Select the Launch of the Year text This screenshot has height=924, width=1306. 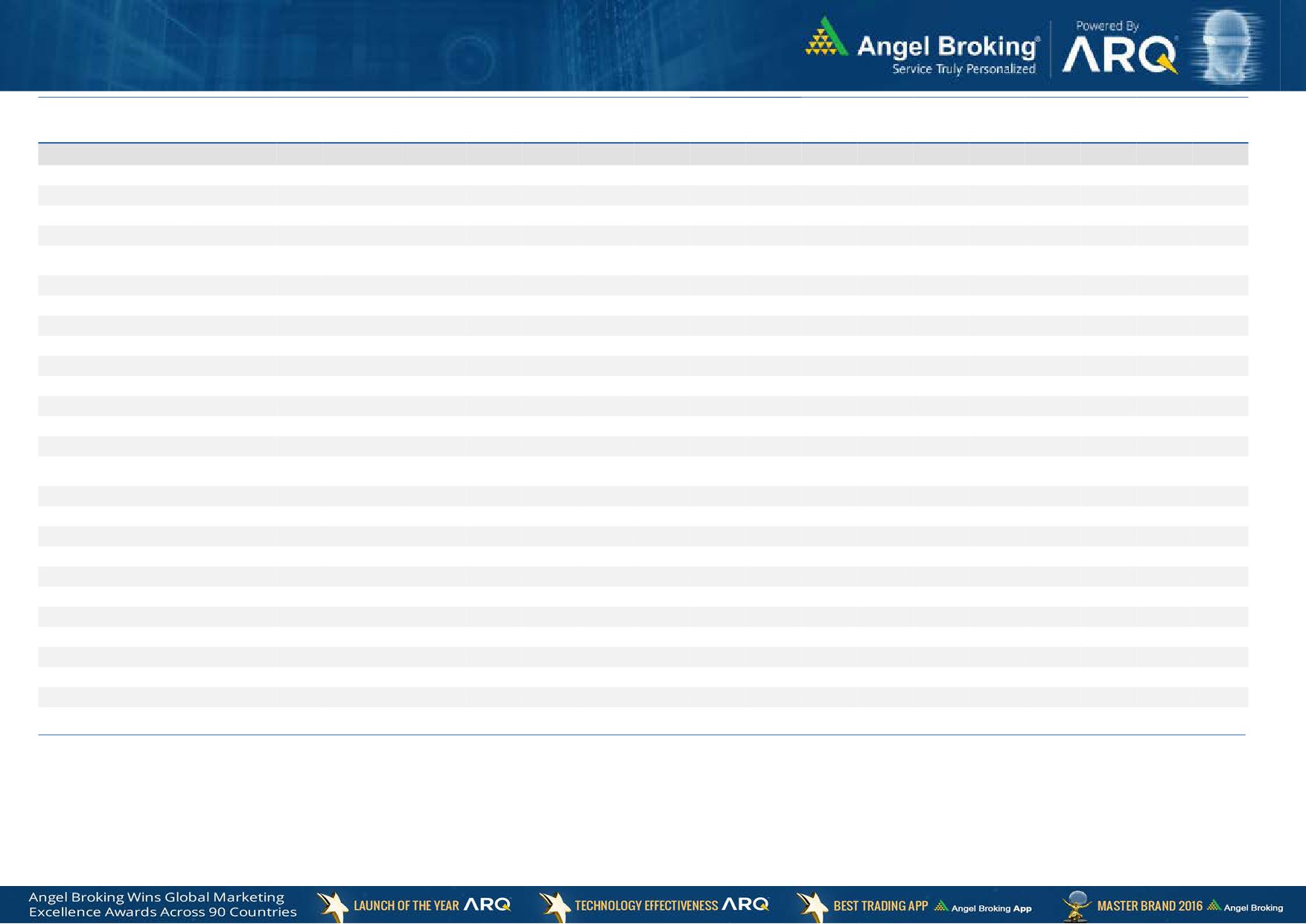coord(406,906)
